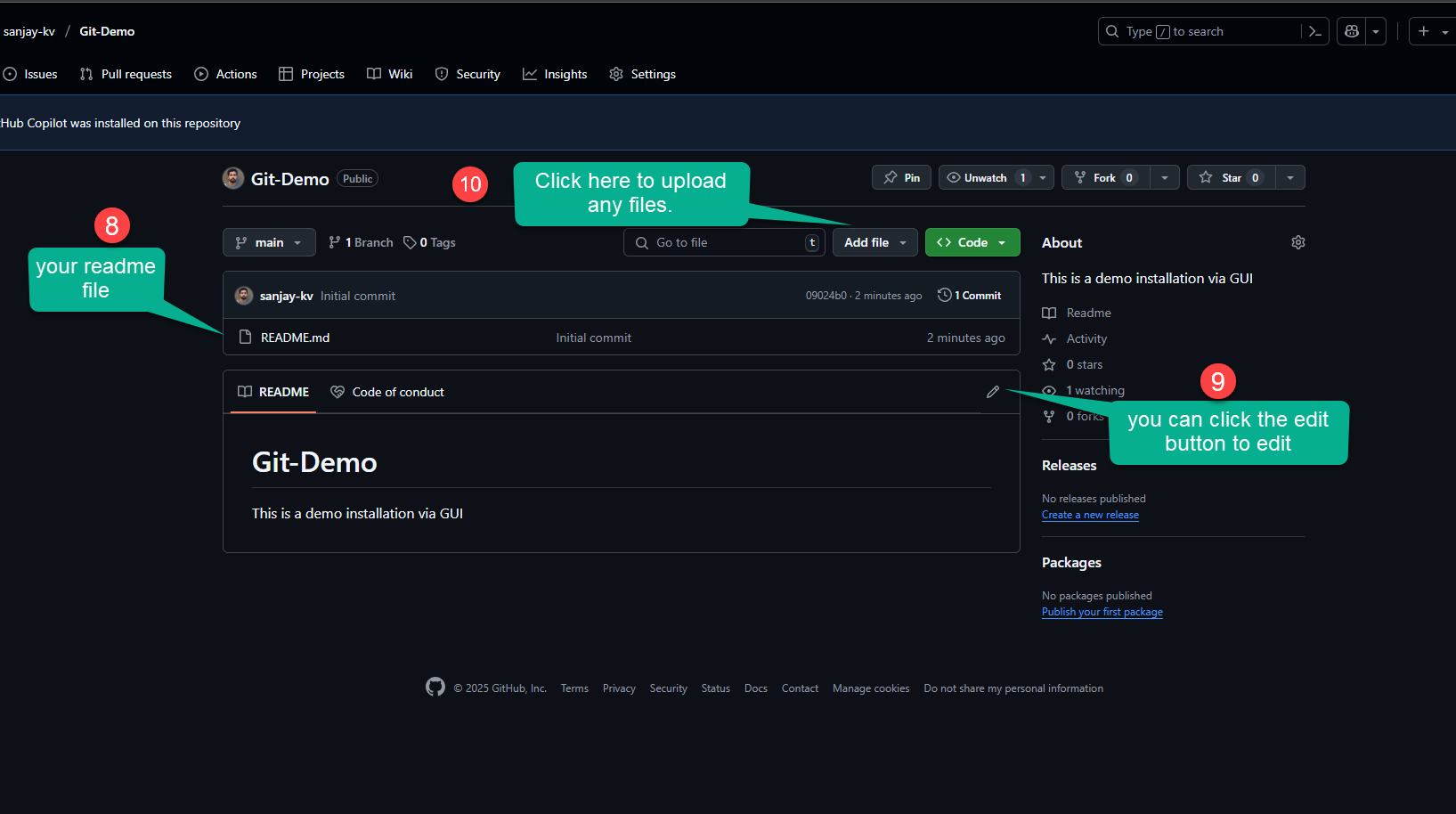
Task: Click the clock icon beside 1 Commit
Action: click(944, 295)
